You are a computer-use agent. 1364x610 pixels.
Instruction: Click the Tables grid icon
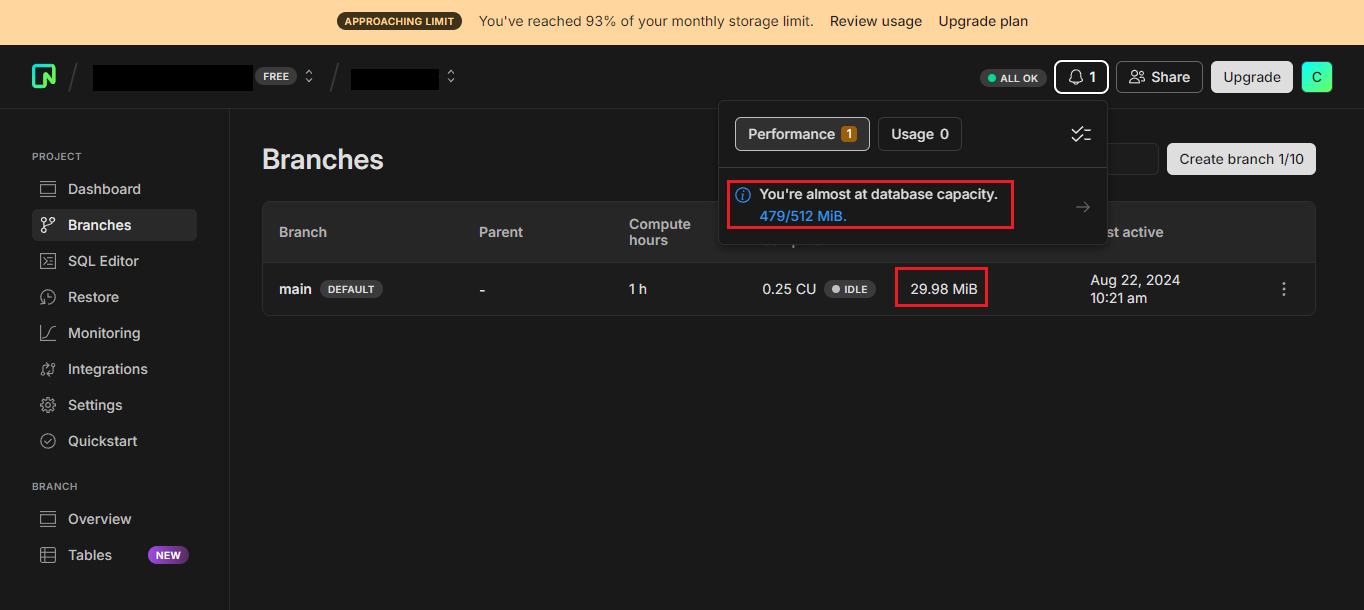point(48,555)
